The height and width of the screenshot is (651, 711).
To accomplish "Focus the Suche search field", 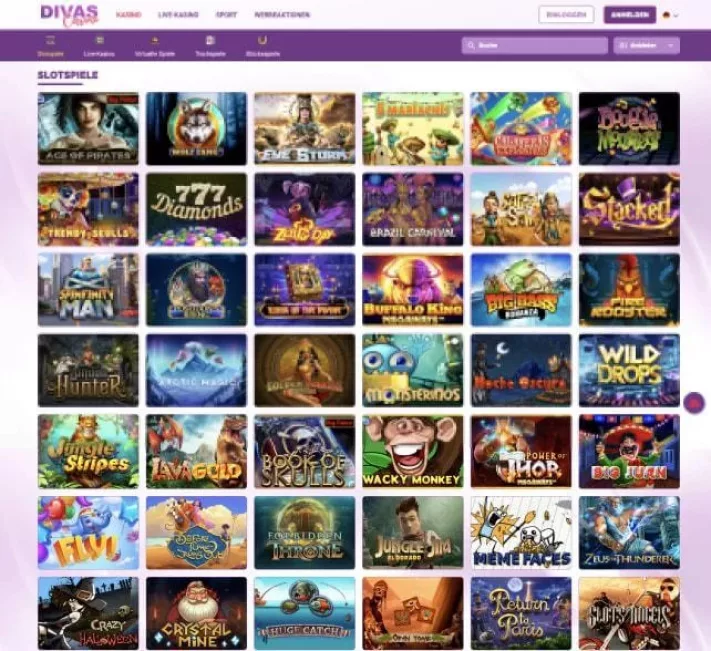I will pos(535,45).
